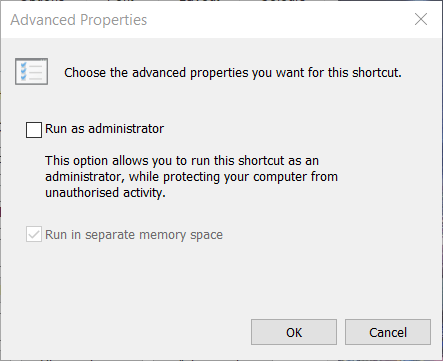Screen dimensions: 443x361
Task: Close the Advanced Properties dialog with the X
Action: point(421,19)
